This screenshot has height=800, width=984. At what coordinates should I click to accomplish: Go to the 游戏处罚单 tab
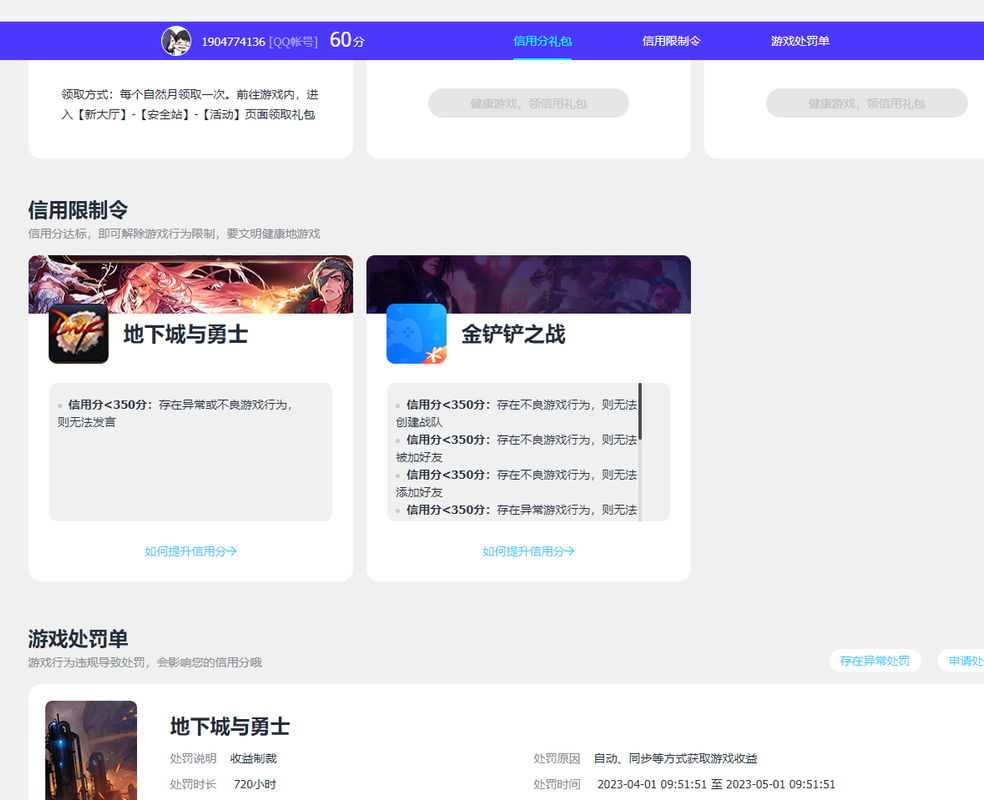800,41
